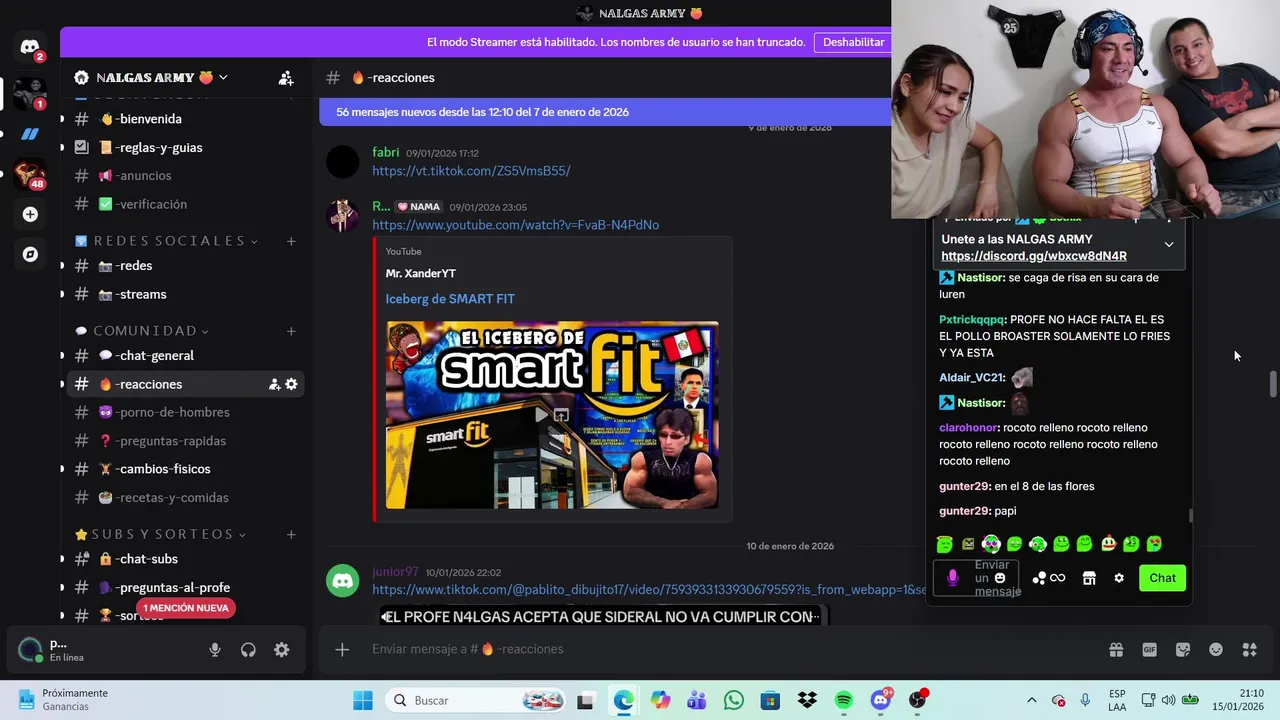Collapse the REDES SOCIALES category
The width and height of the screenshot is (1280, 720).
click(x=167, y=241)
